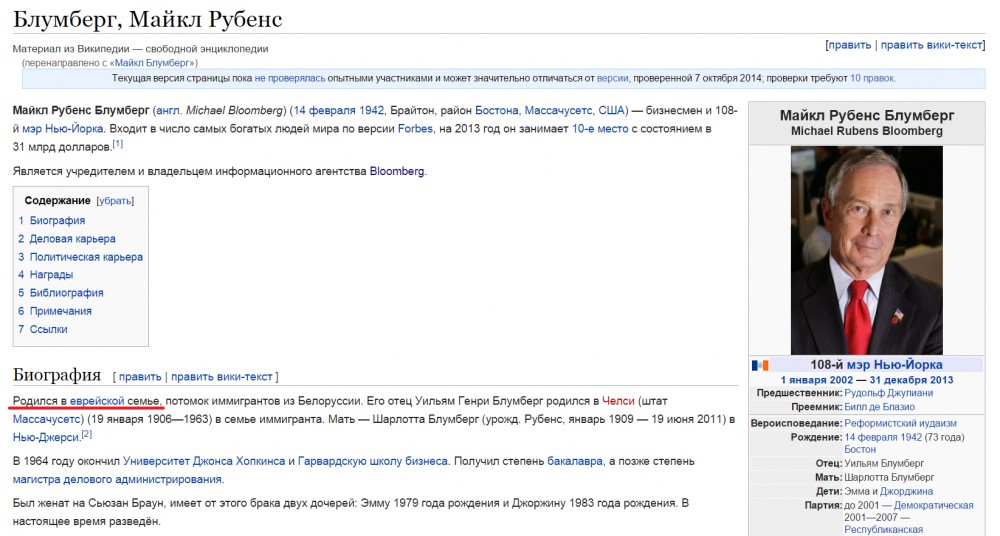
Task: Click the New York flag icon in infobox
Action: pyautogui.click(x=760, y=365)
